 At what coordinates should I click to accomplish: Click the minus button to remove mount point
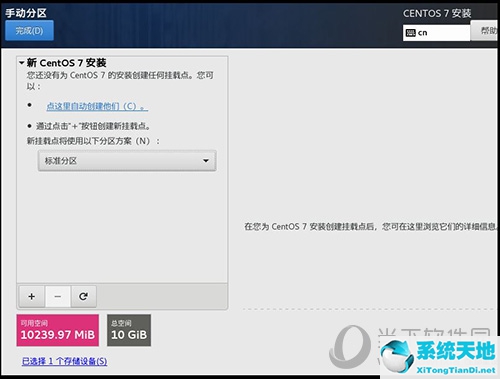(58, 296)
